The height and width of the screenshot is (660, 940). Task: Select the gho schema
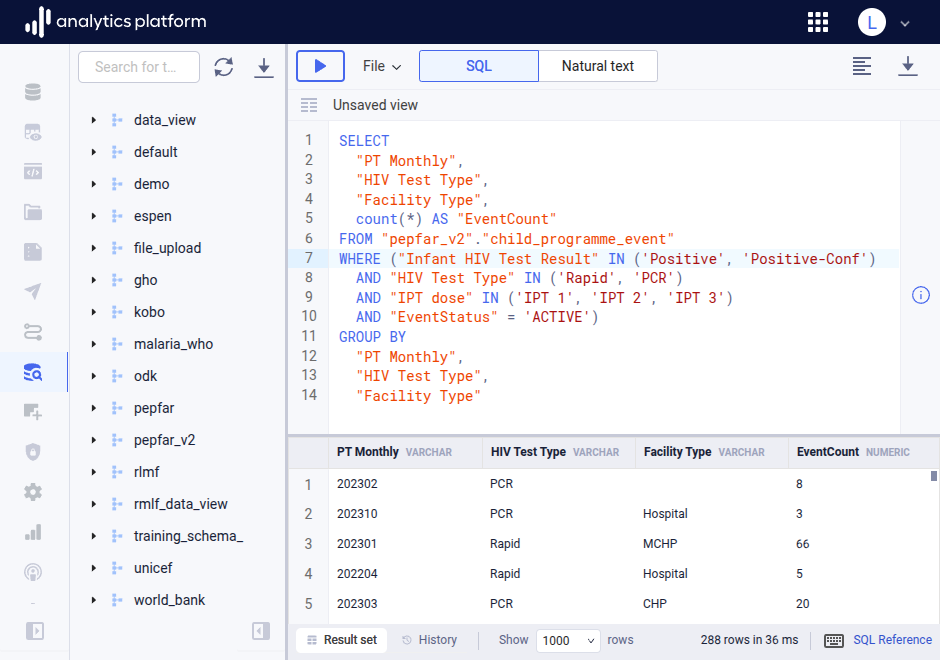(x=146, y=280)
